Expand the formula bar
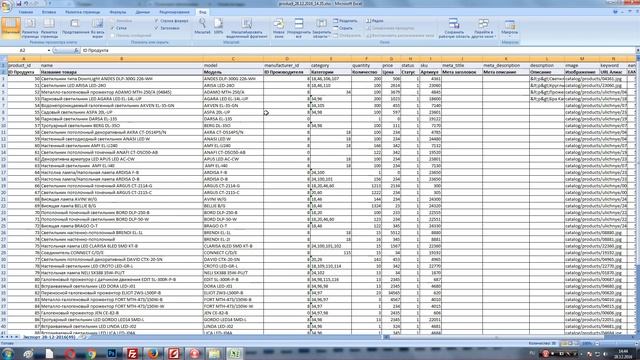The image size is (640, 360). point(637,50)
